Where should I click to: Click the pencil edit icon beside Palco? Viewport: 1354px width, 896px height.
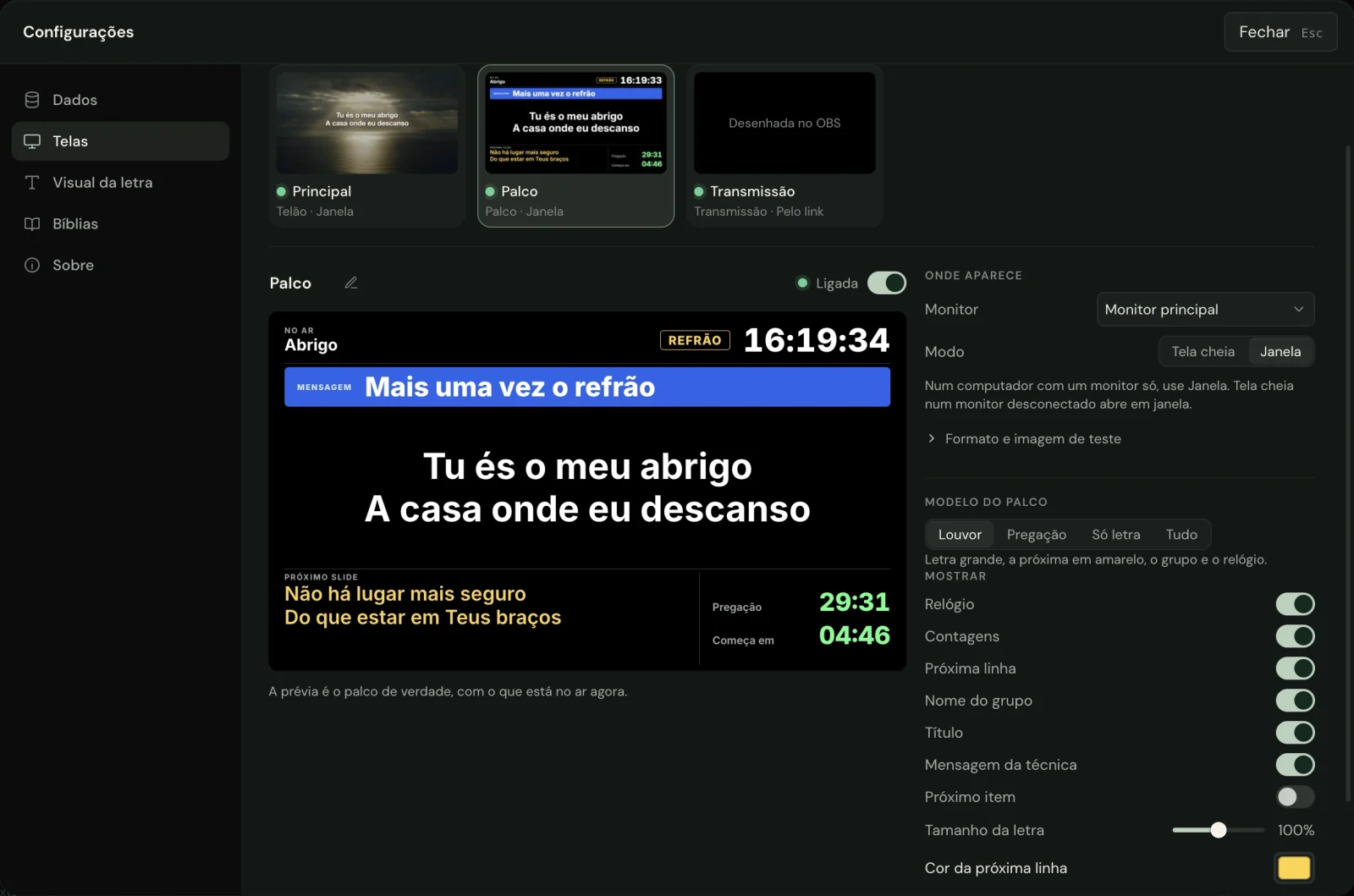351,283
